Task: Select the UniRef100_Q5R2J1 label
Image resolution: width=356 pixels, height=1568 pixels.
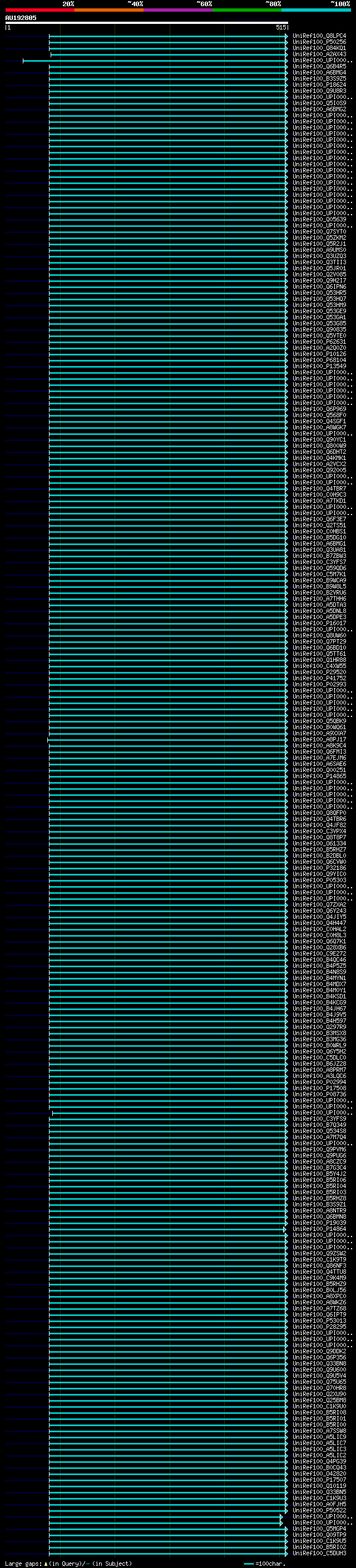Action: click(319, 244)
